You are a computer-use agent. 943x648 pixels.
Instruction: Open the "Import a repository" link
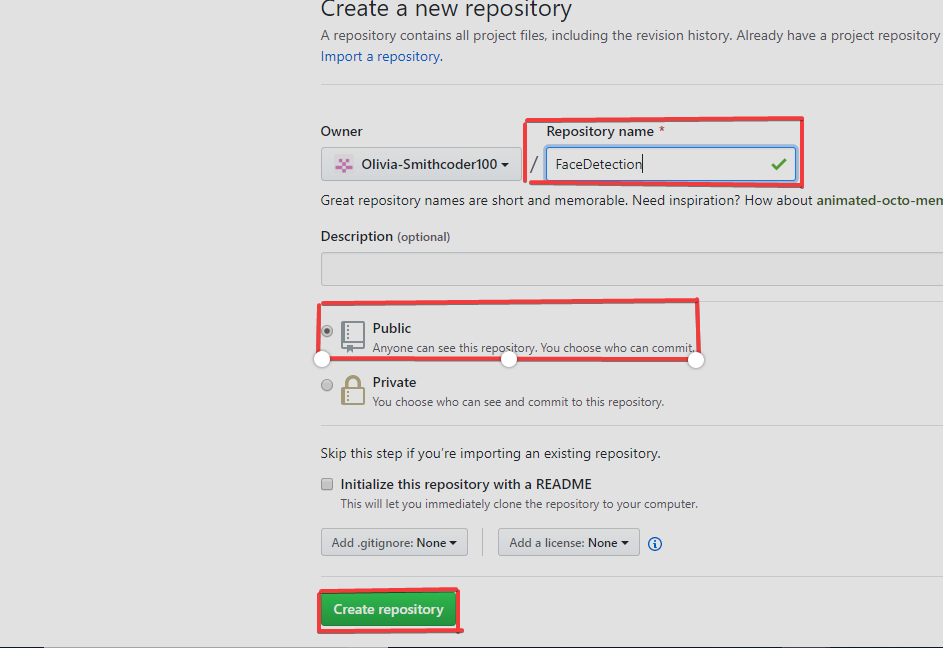(379, 56)
